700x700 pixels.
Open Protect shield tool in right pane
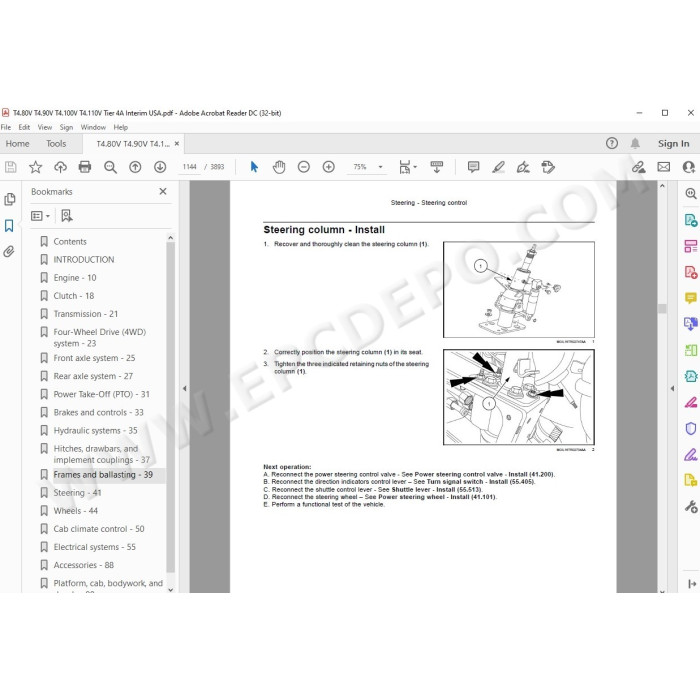coord(691,429)
